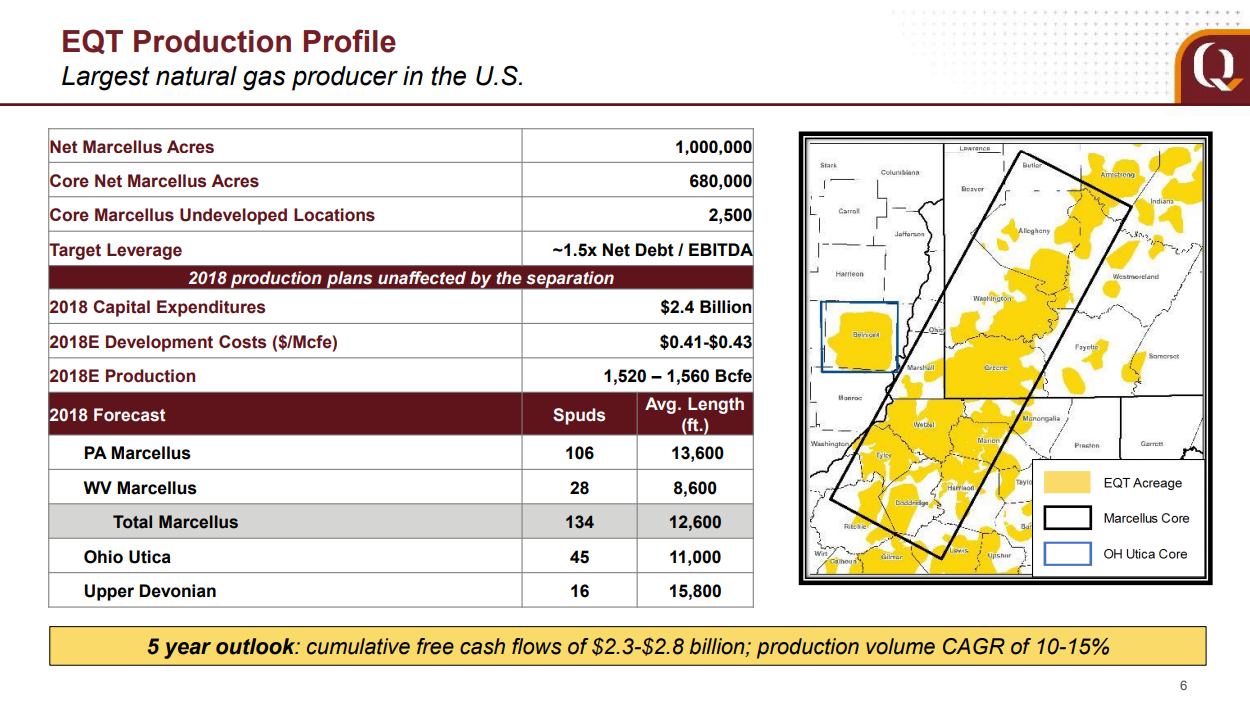Viewport: 1250px width, 702px height.
Task: Click WV Marcellus spuds value 28
Action: 579,488
